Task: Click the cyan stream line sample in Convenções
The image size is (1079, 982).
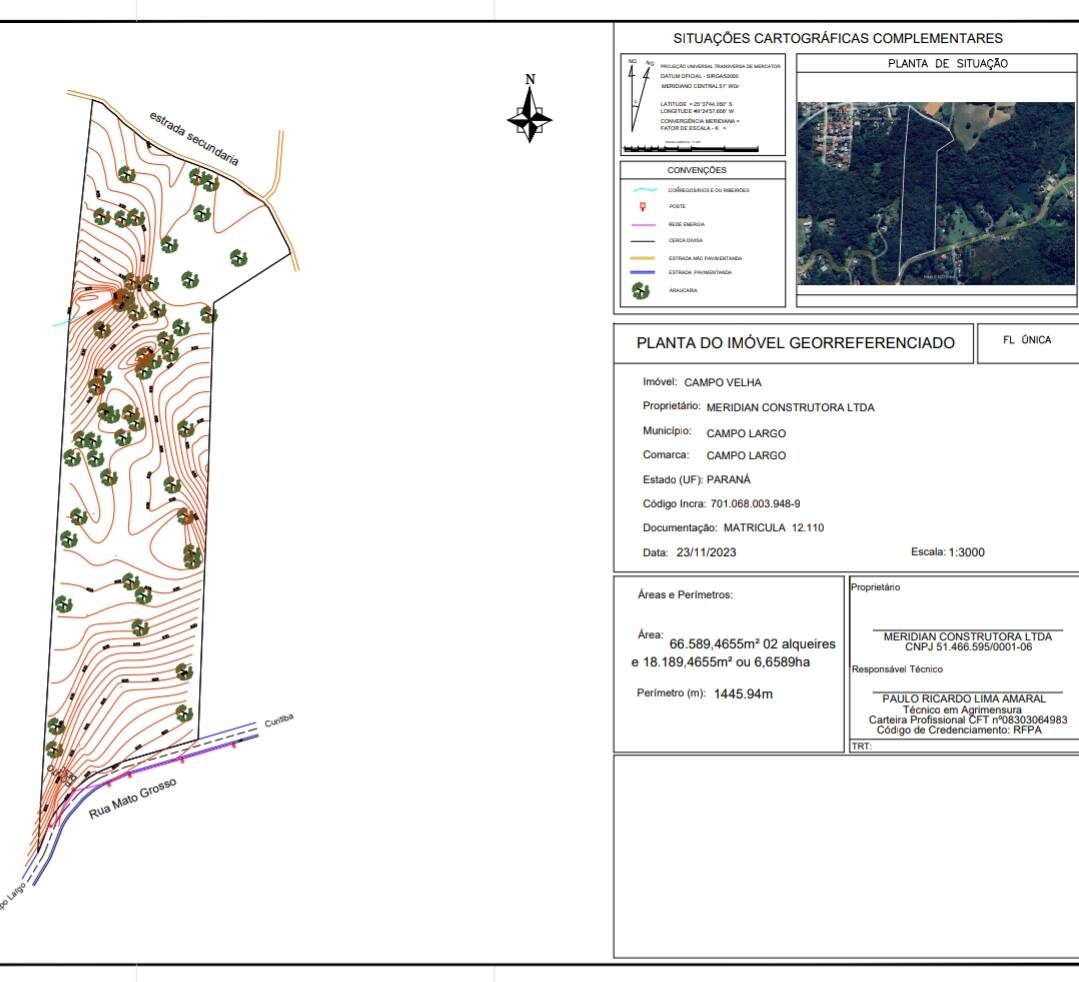Action: [x=644, y=189]
